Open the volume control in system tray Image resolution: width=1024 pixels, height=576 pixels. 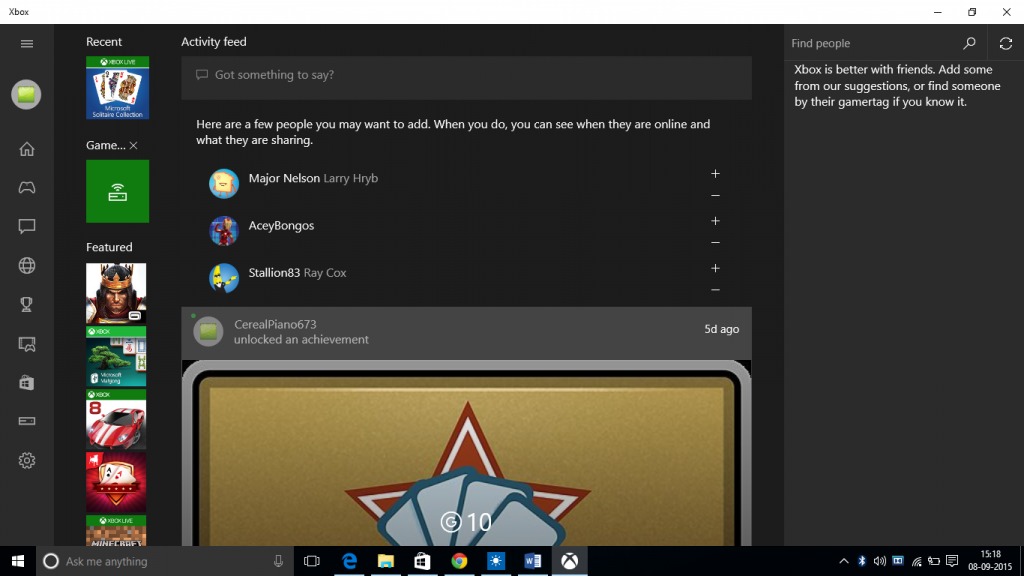click(x=880, y=561)
